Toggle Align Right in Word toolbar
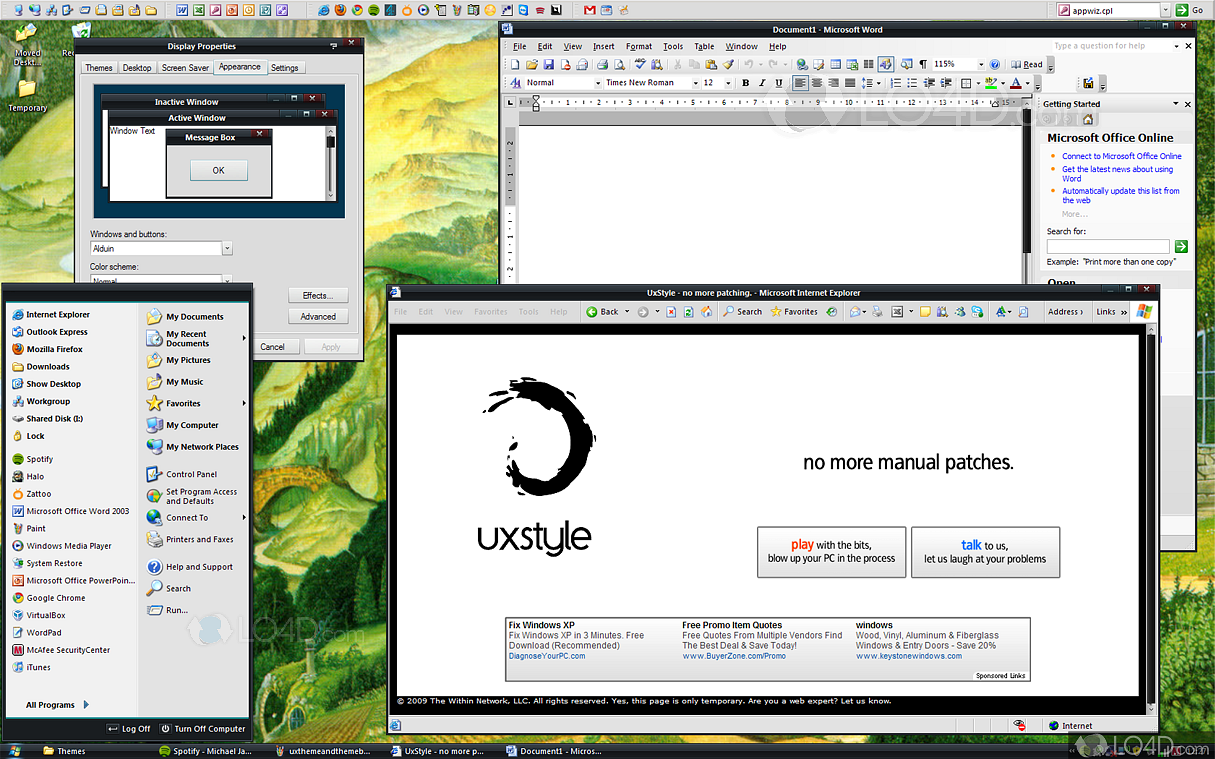This screenshot has width=1215, height=759. click(834, 83)
